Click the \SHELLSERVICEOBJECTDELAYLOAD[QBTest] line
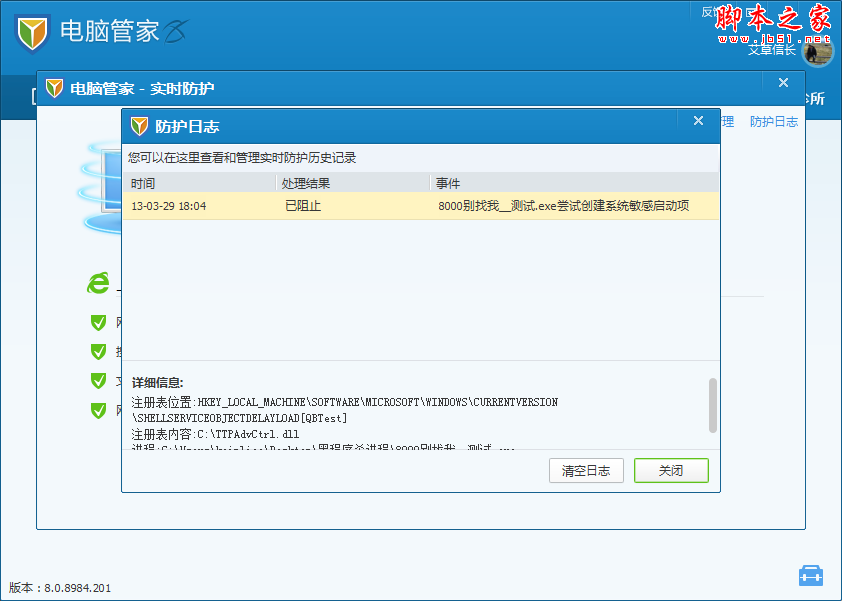 (x=239, y=418)
